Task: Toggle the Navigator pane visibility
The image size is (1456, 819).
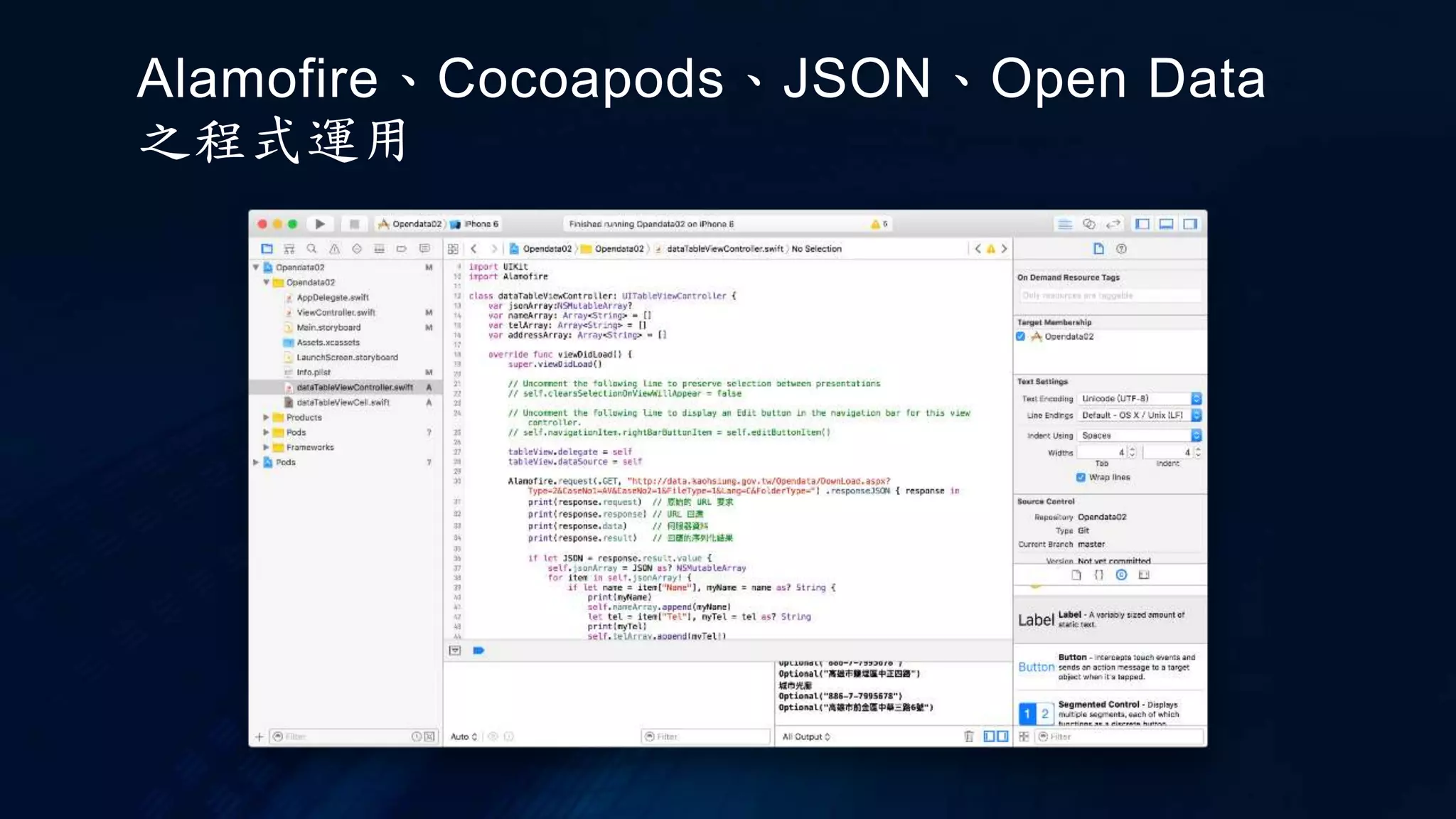Action: [x=1142, y=224]
